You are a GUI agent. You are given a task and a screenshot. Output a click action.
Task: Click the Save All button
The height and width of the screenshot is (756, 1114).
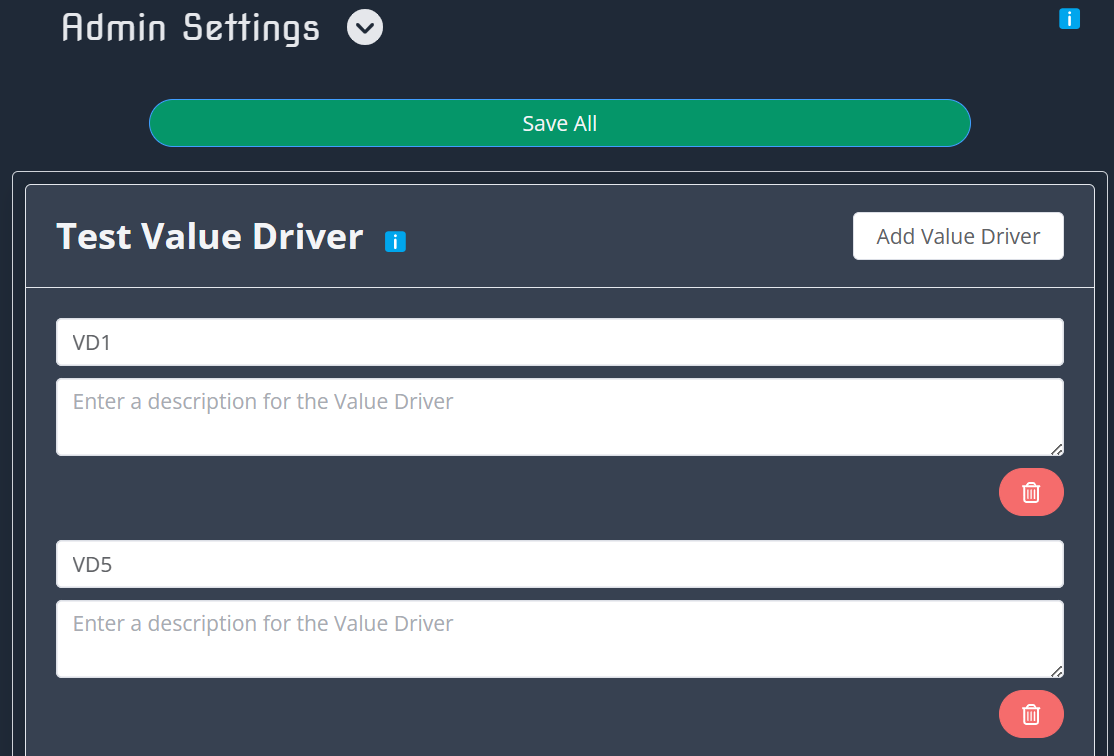point(559,122)
